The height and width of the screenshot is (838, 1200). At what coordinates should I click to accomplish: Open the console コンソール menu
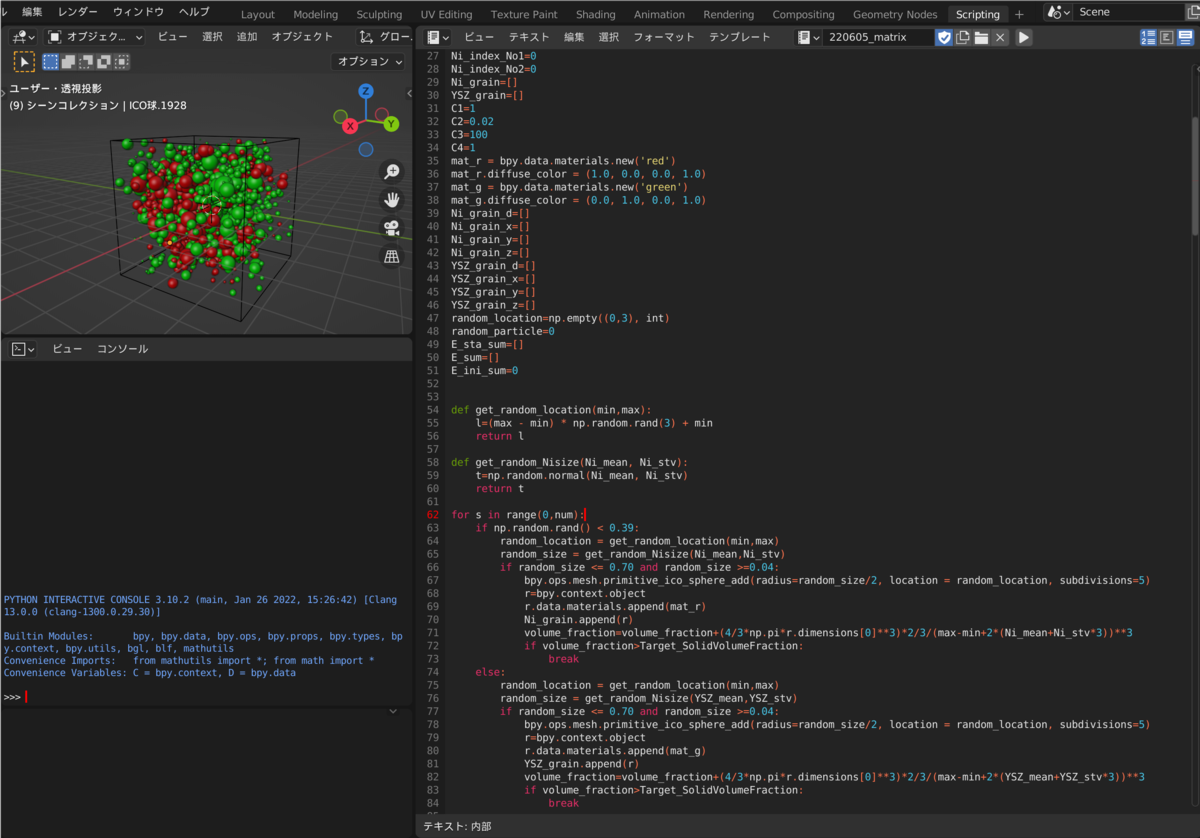(x=122, y=349)
